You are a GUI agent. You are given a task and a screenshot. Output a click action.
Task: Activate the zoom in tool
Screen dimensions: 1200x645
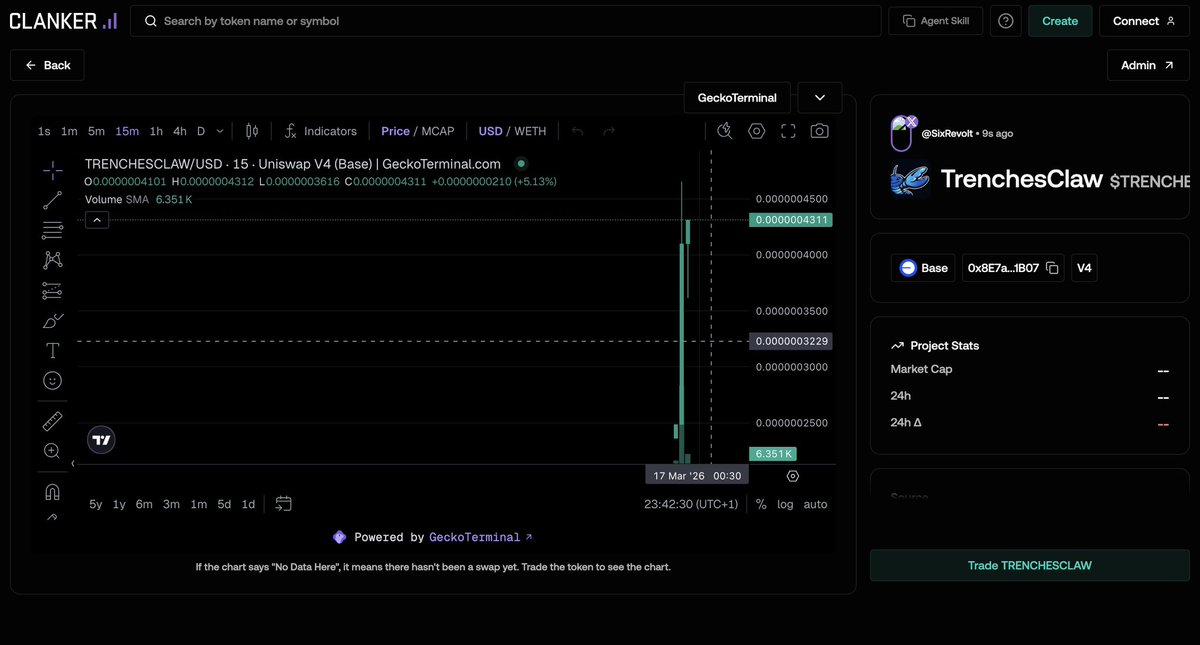[x=52, y=451]
